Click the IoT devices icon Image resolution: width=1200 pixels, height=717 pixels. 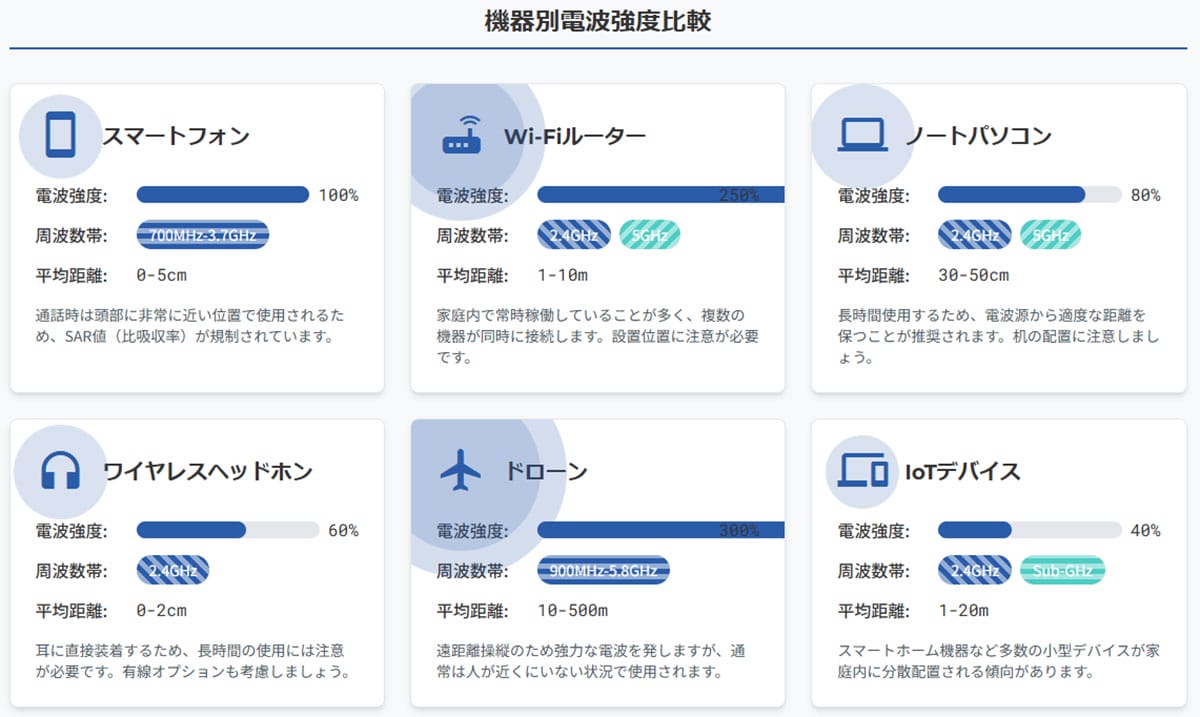pos(863,470)
